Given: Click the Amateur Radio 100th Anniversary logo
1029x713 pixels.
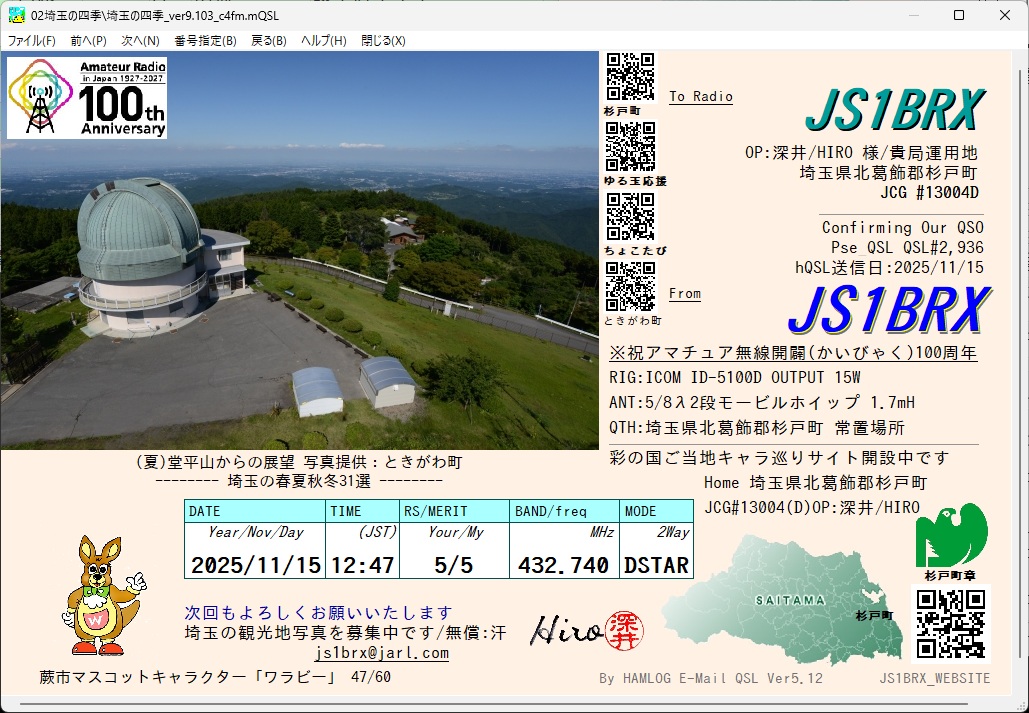Looking at the screenshot, I should pyautogui.click(x=87, y=97).
